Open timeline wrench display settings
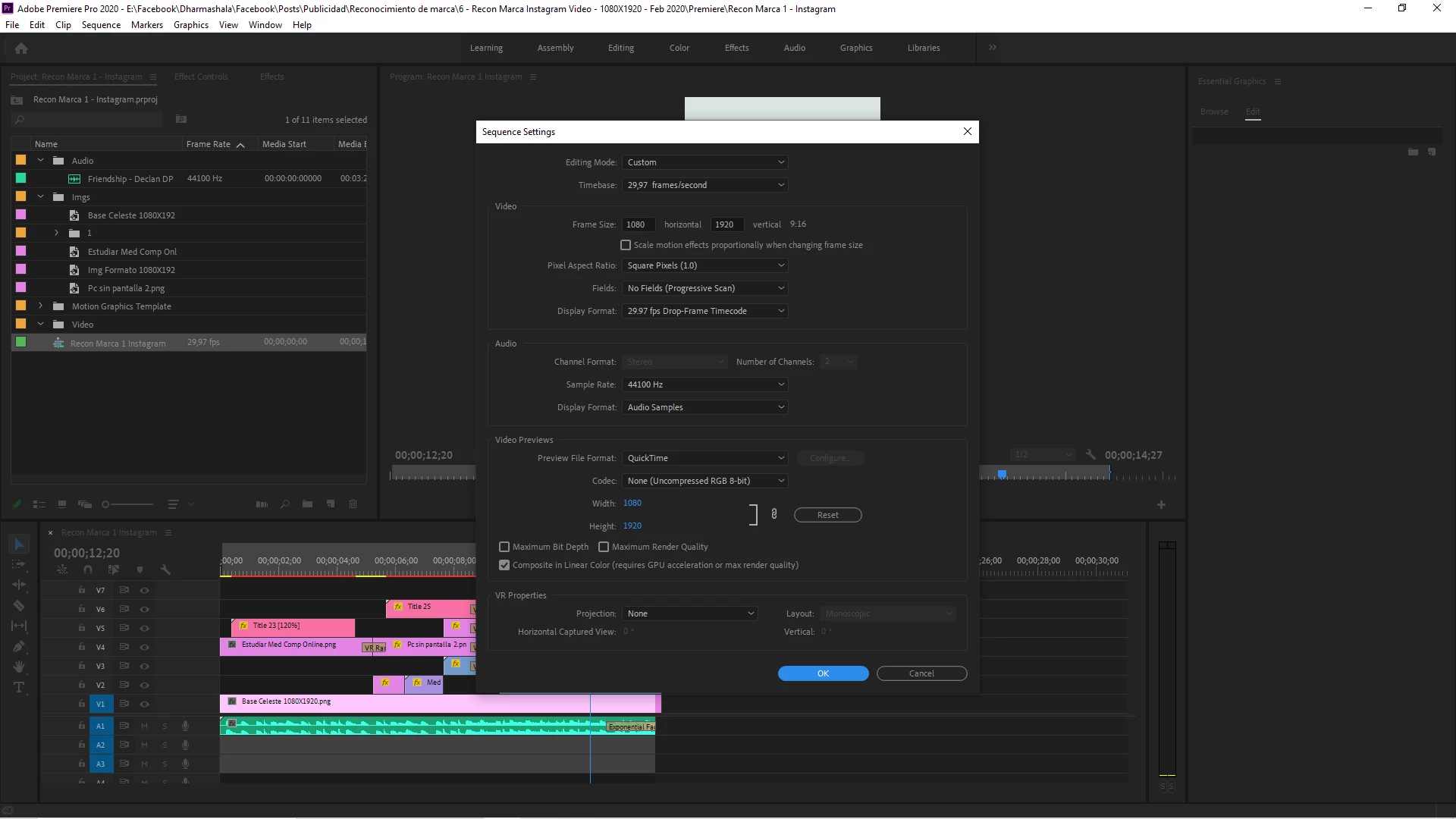This screenshot has width=1456, height=819. pos(165,570)
